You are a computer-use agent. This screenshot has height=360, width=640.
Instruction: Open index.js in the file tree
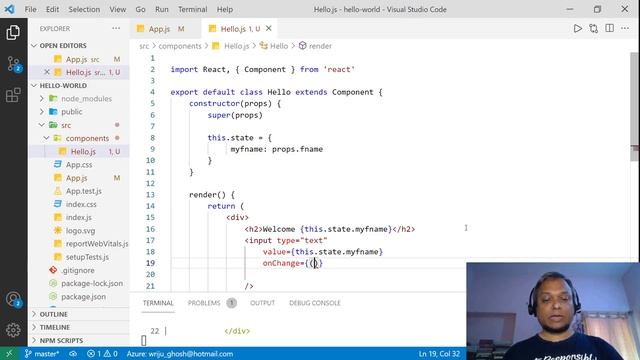pyautogui.click(x=78, y=218)
